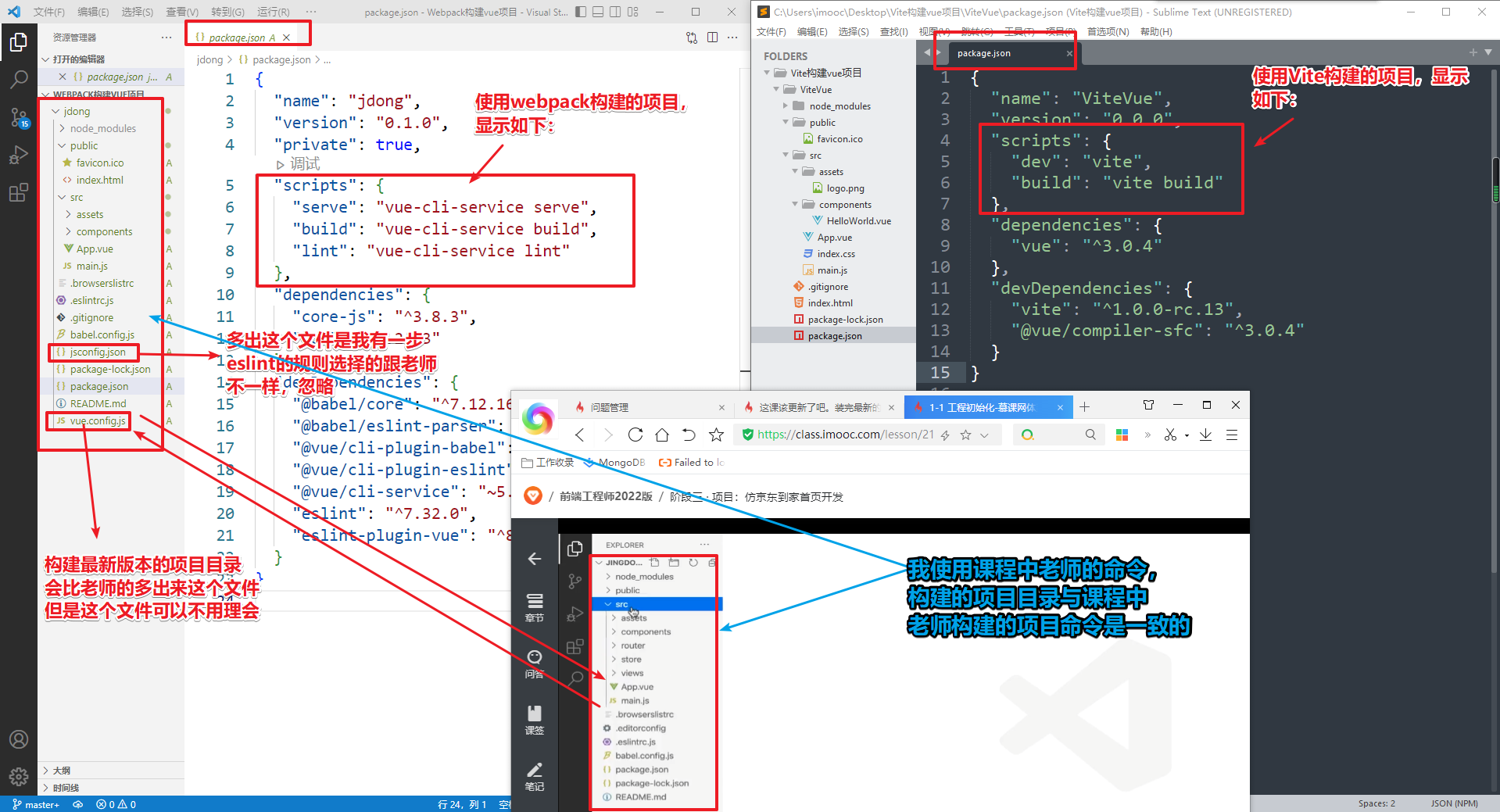Click JSON (NPM) syntax in Sublime status bar

click(x=1454, y=803)
